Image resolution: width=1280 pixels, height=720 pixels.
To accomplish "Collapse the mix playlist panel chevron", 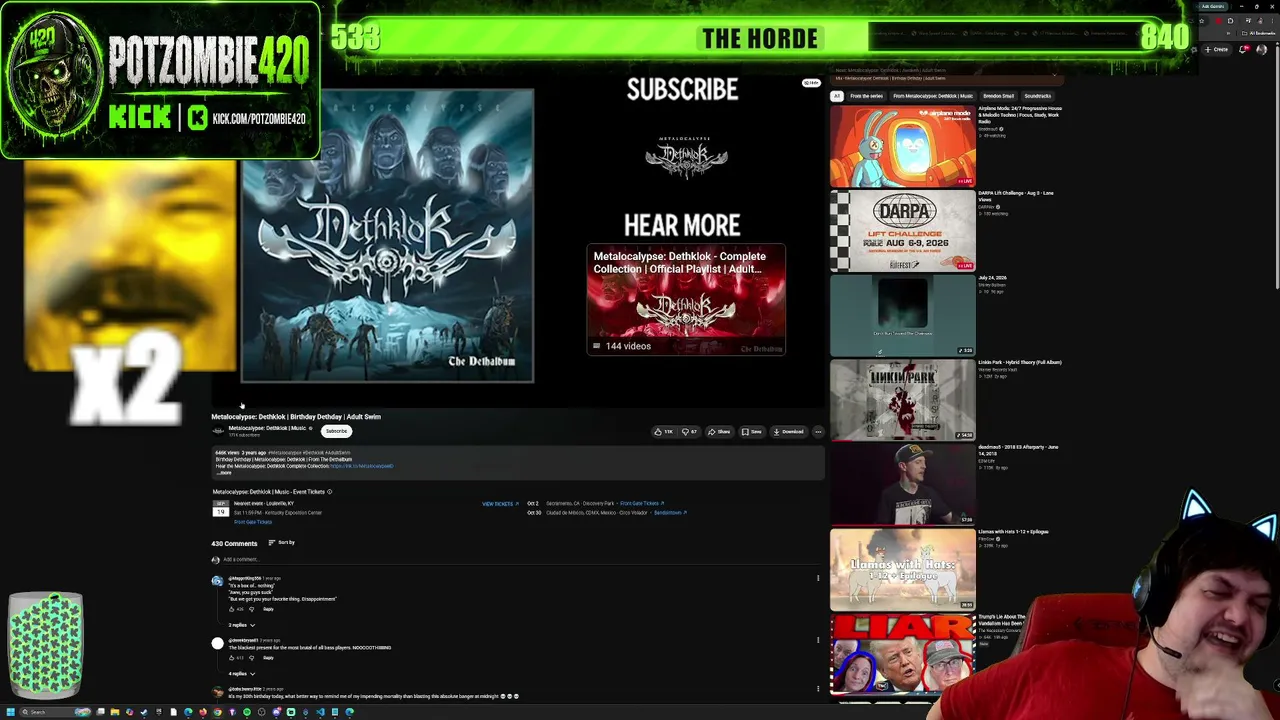I will coord(1054,74).
